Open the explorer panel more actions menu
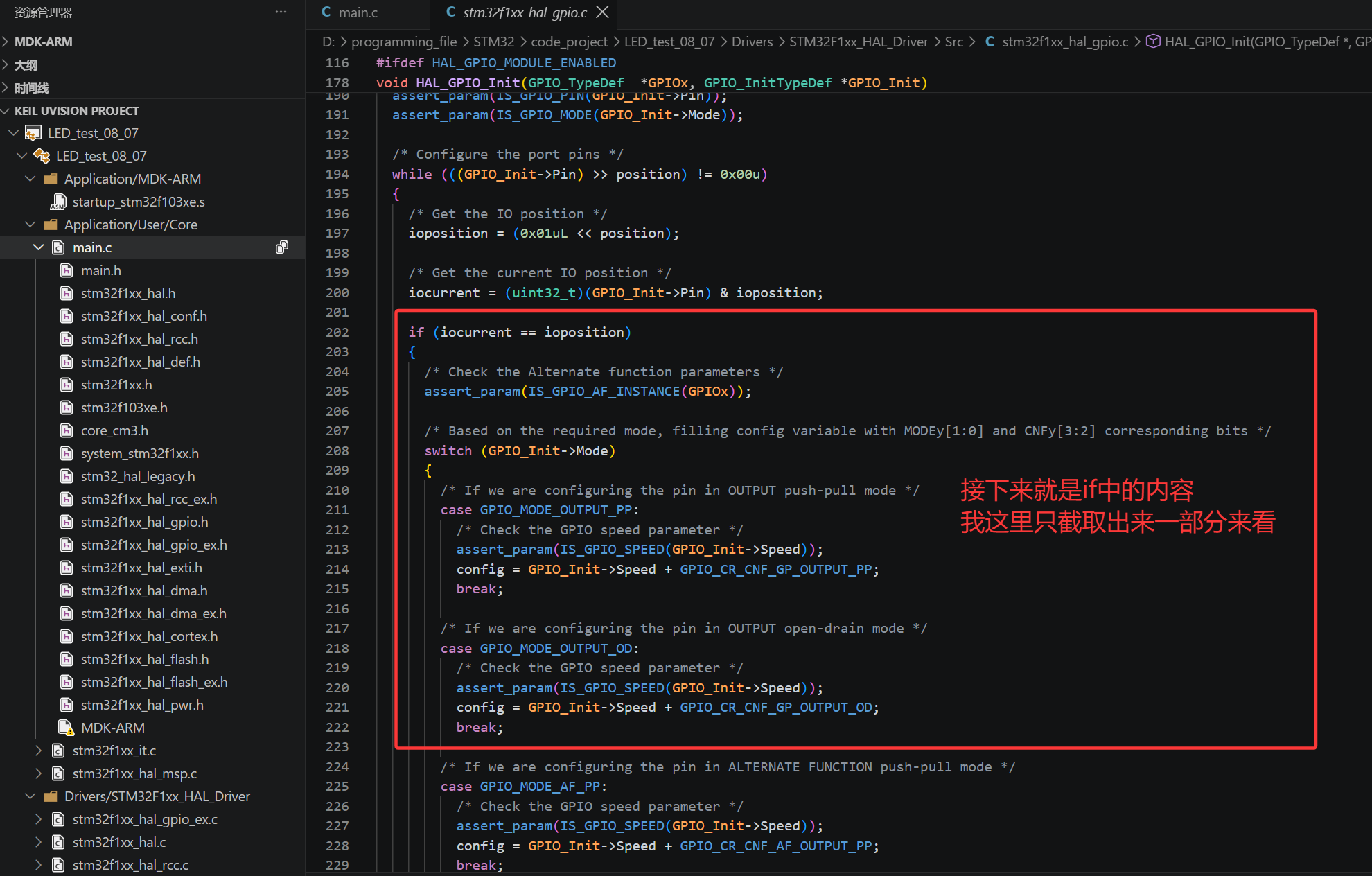The image size is (1372, 876). 281,12
